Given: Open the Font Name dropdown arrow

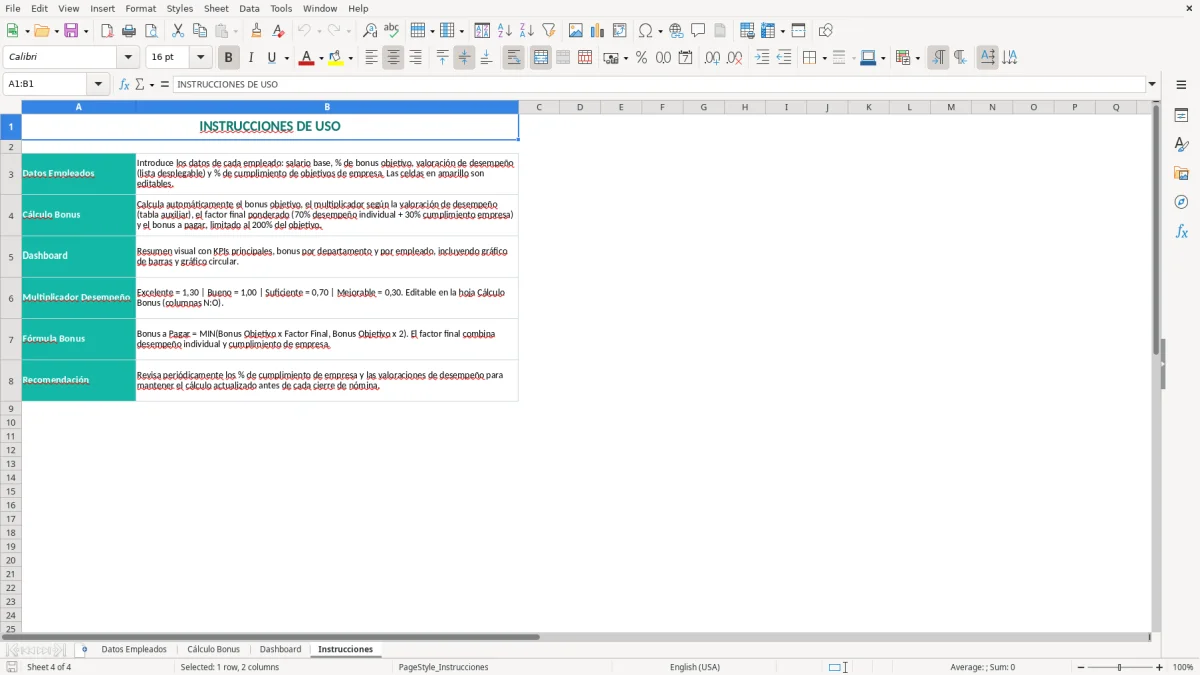Looking at the screenshot, I should coord(128,58).
